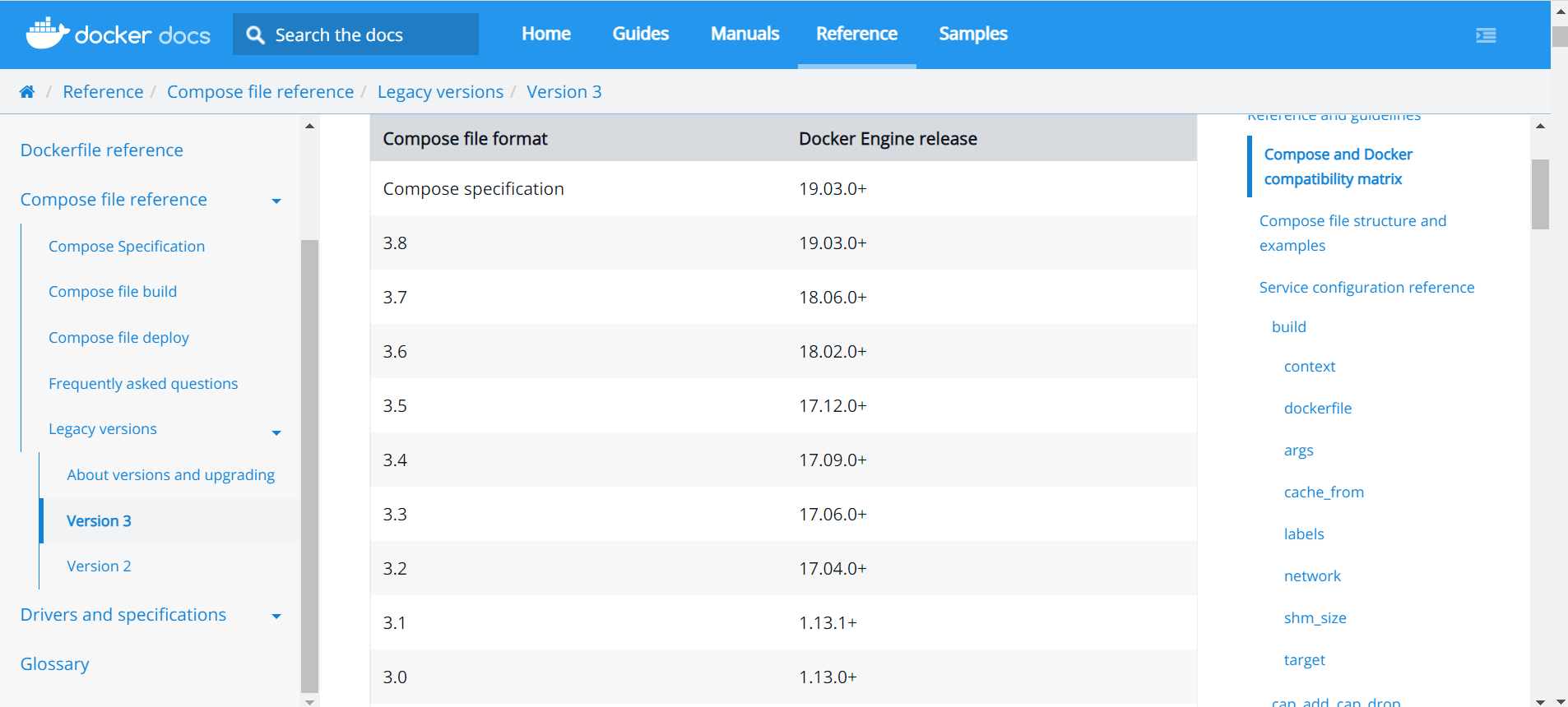Open Legacy versions sidebar item
This screenshot has height=707, width=1568.
tap(103, 428)
